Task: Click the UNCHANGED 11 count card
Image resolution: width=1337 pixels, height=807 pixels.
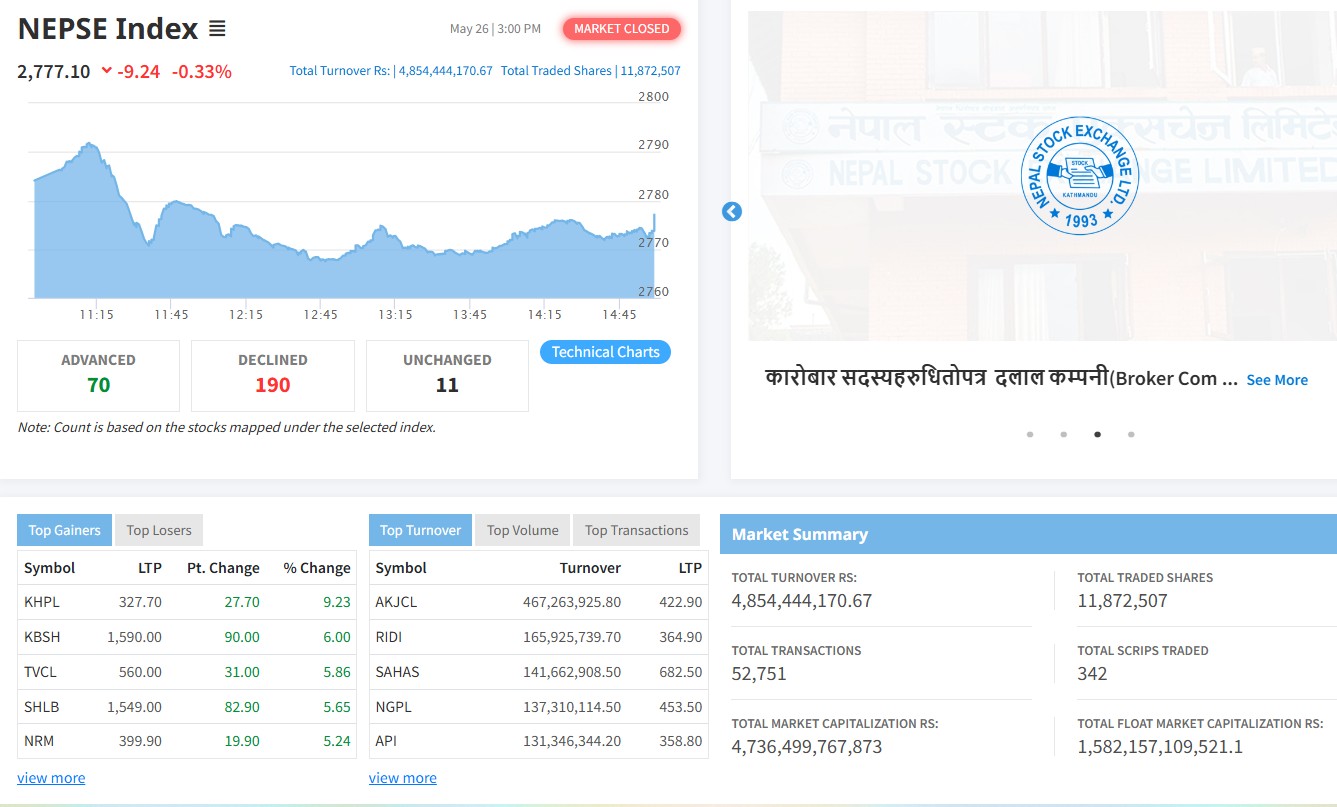Action: click(x=447, y=375)
